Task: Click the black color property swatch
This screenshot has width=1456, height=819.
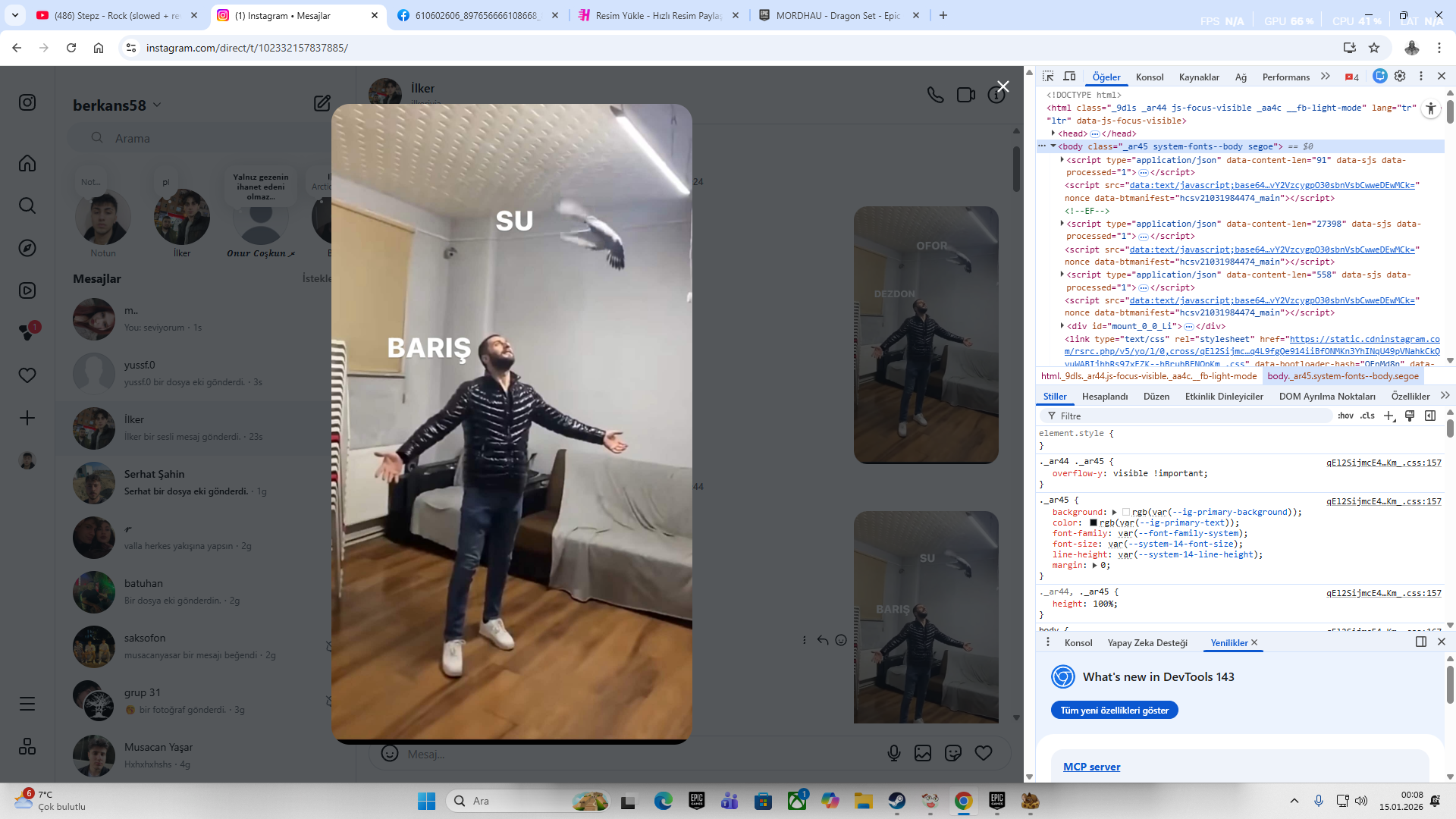Action: [1094, 523]
